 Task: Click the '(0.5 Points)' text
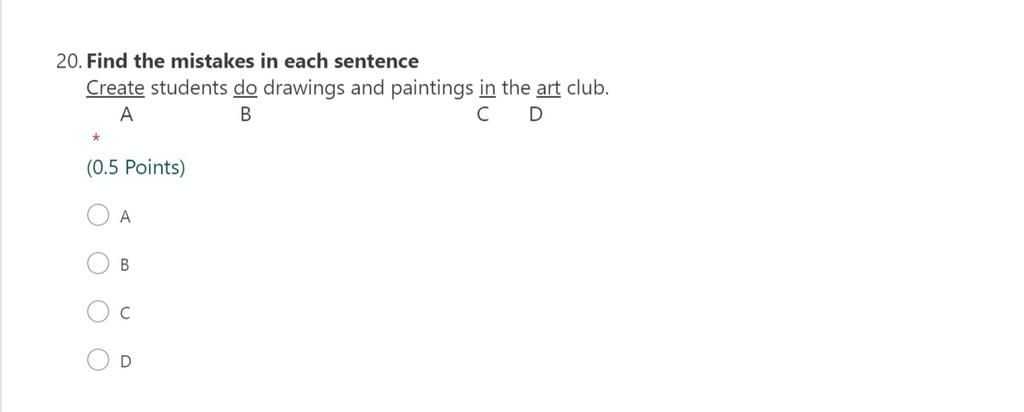(136, 167)
